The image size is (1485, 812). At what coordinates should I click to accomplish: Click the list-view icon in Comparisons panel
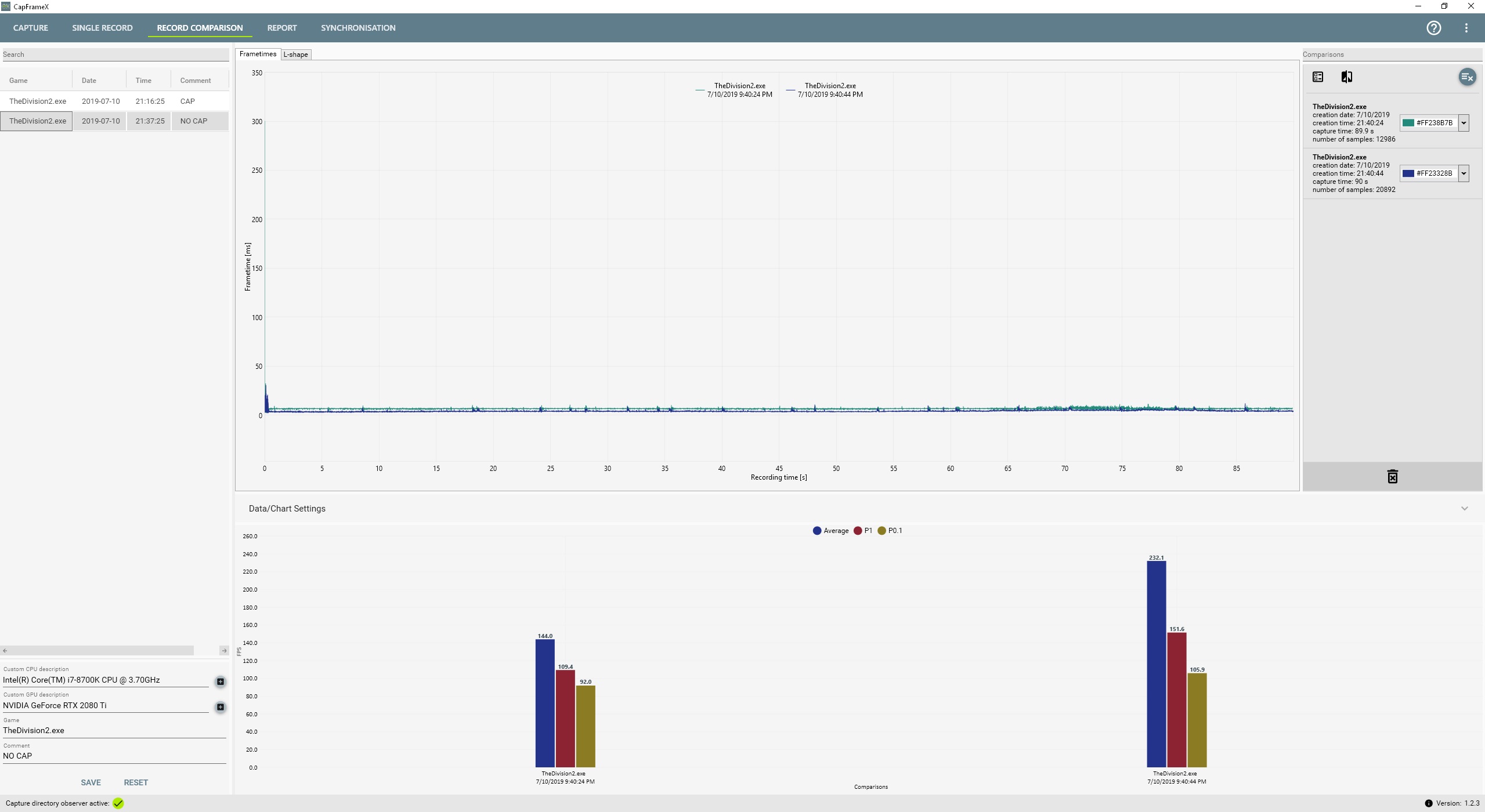(1318, 77)
